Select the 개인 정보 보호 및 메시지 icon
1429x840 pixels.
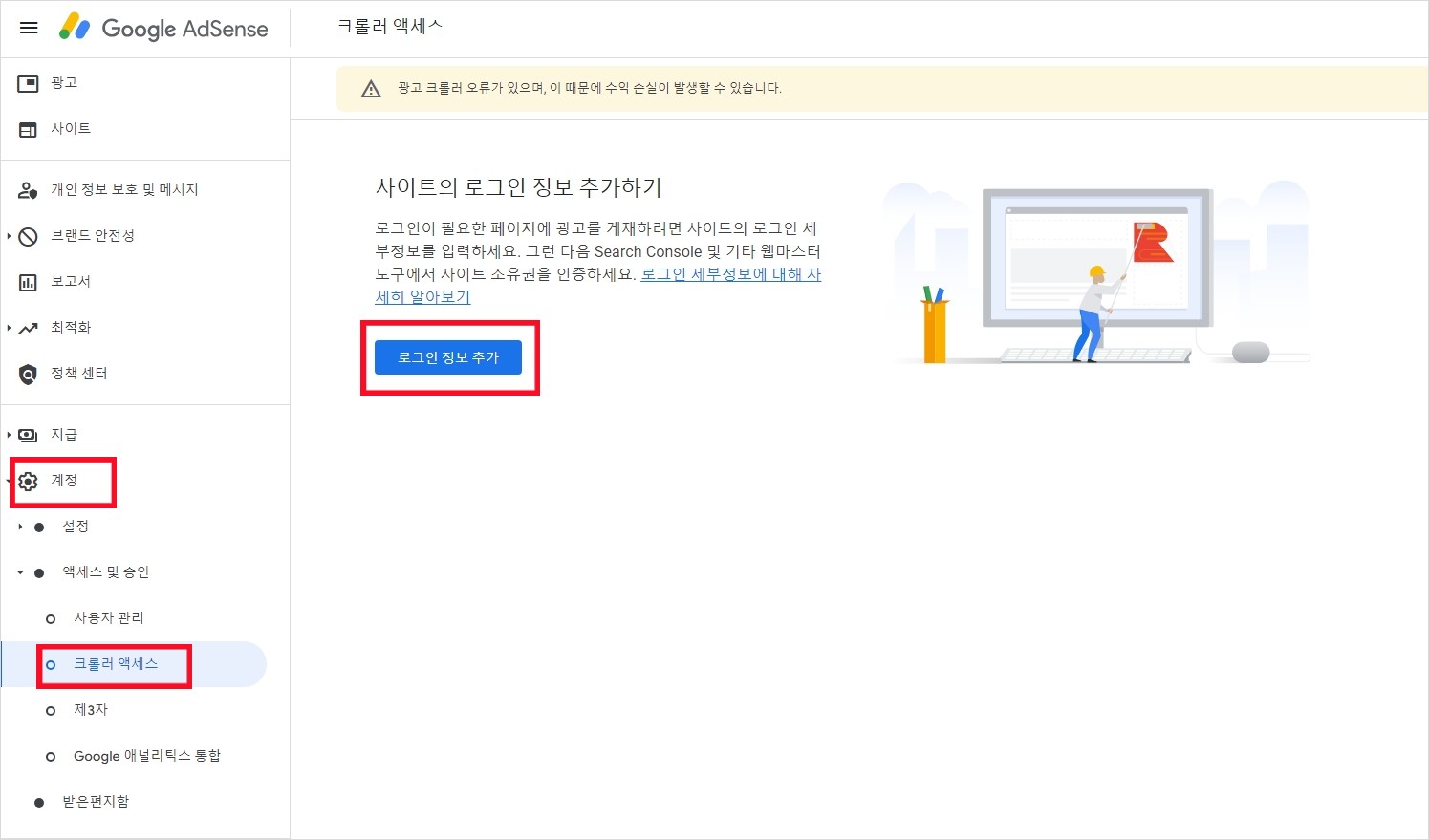(28, 189)
